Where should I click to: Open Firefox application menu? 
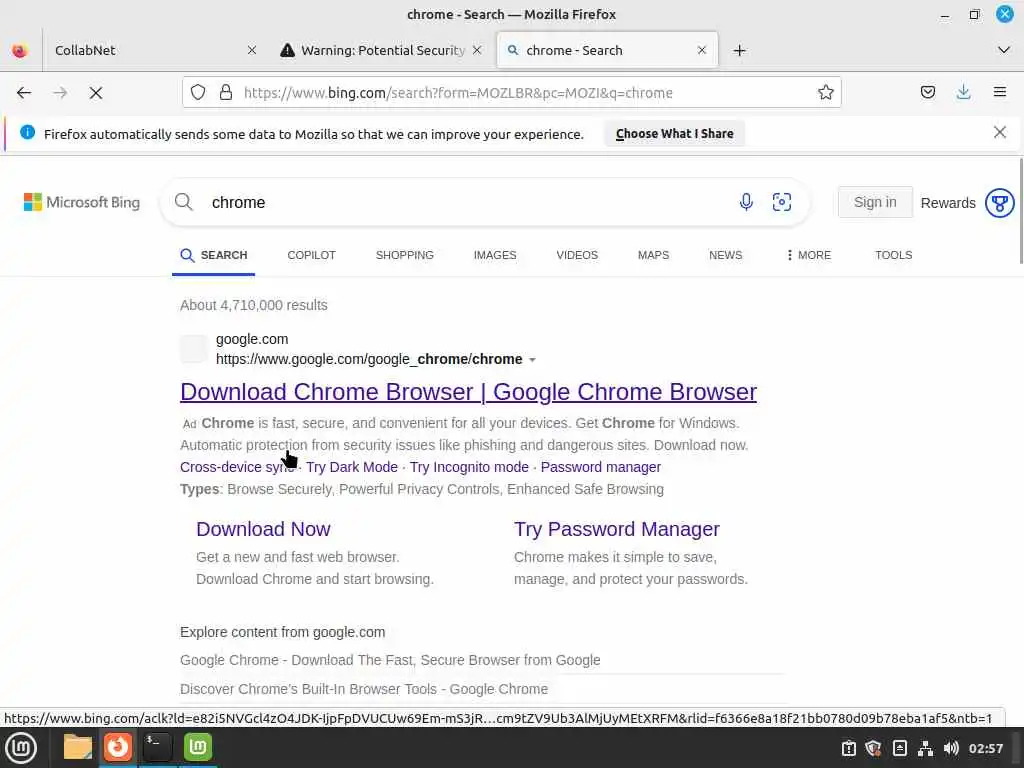(999, 93)
